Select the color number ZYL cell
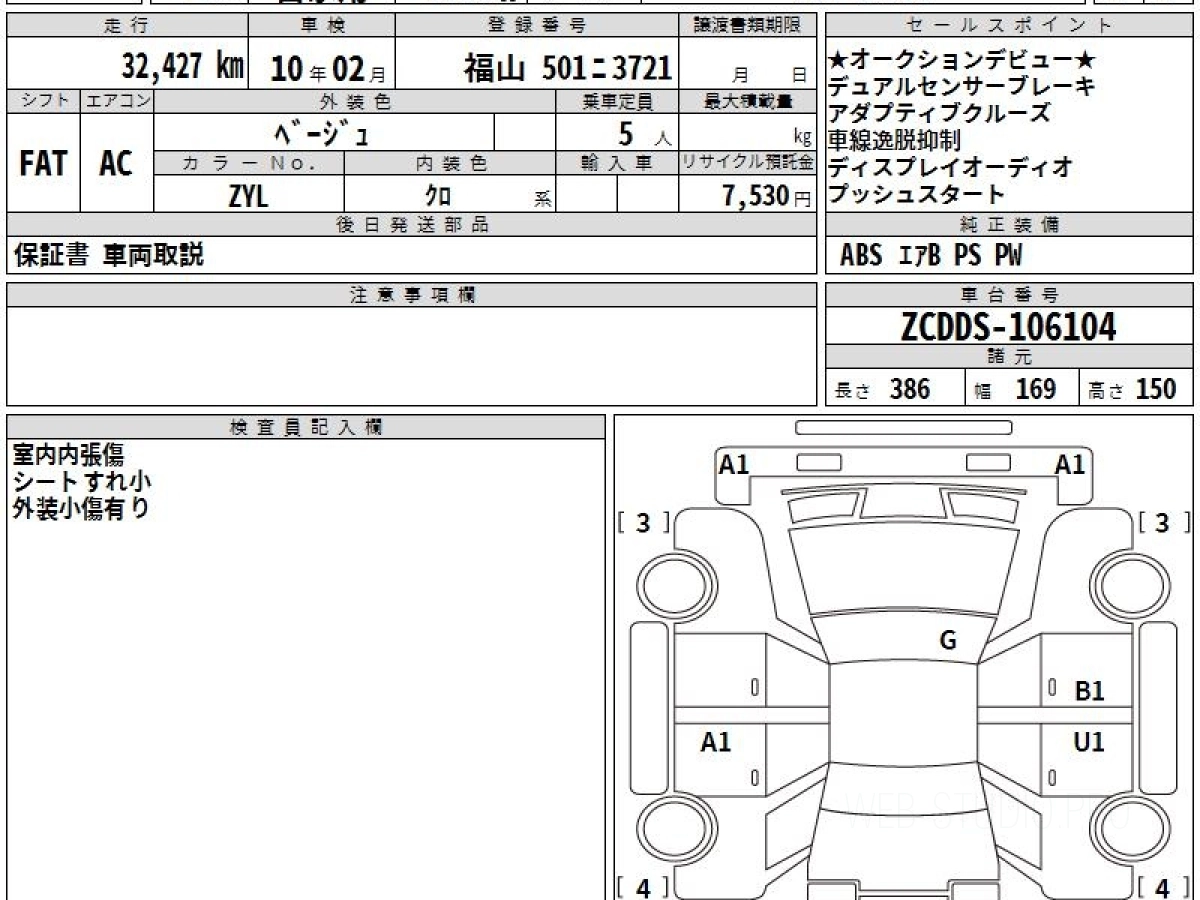Viewport: 1200px width, 900px height. point(248,197)
